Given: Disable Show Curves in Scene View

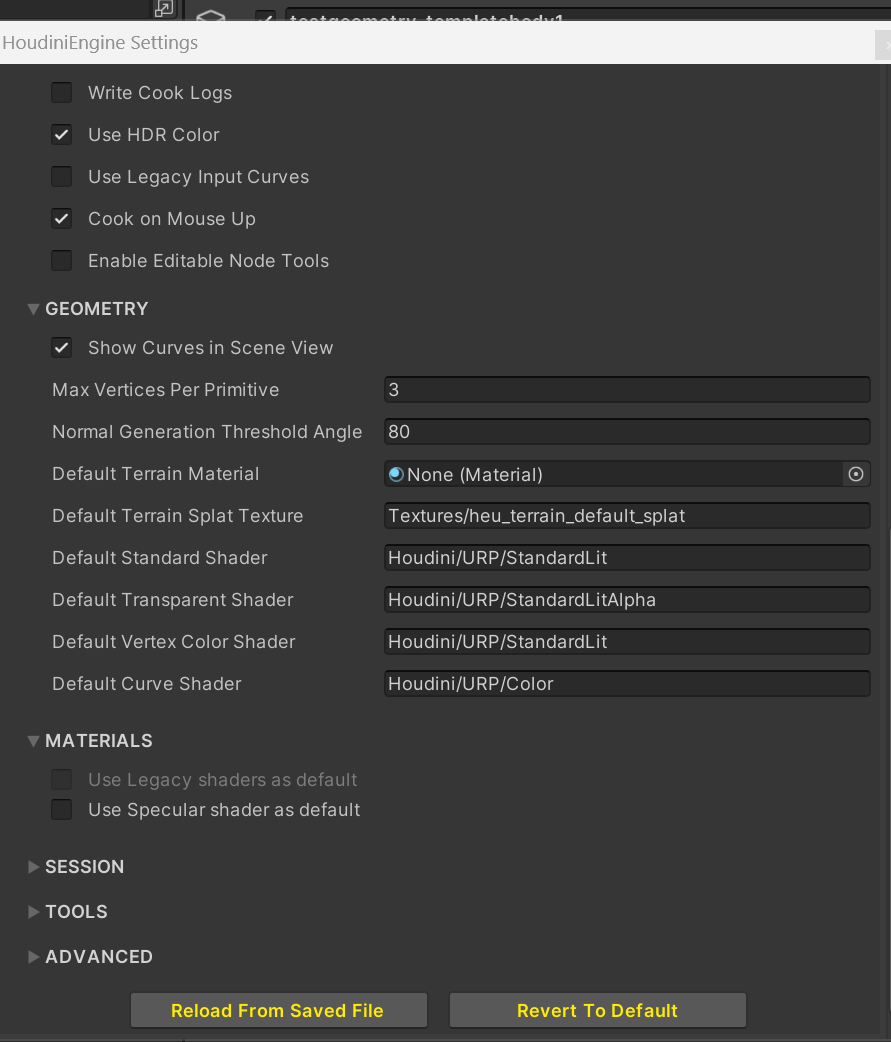Looking at the screenshot, I should click(x=61, y=347).
